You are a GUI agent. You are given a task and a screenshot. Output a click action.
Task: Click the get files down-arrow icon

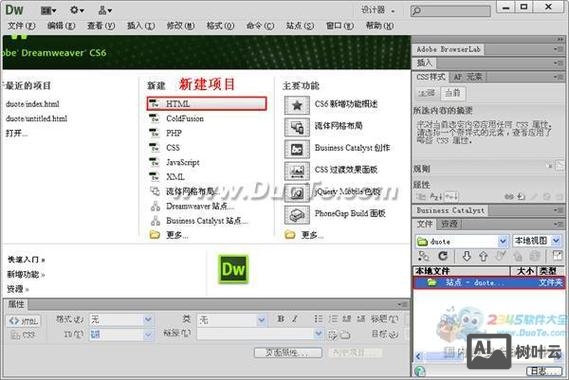(466, 256)
